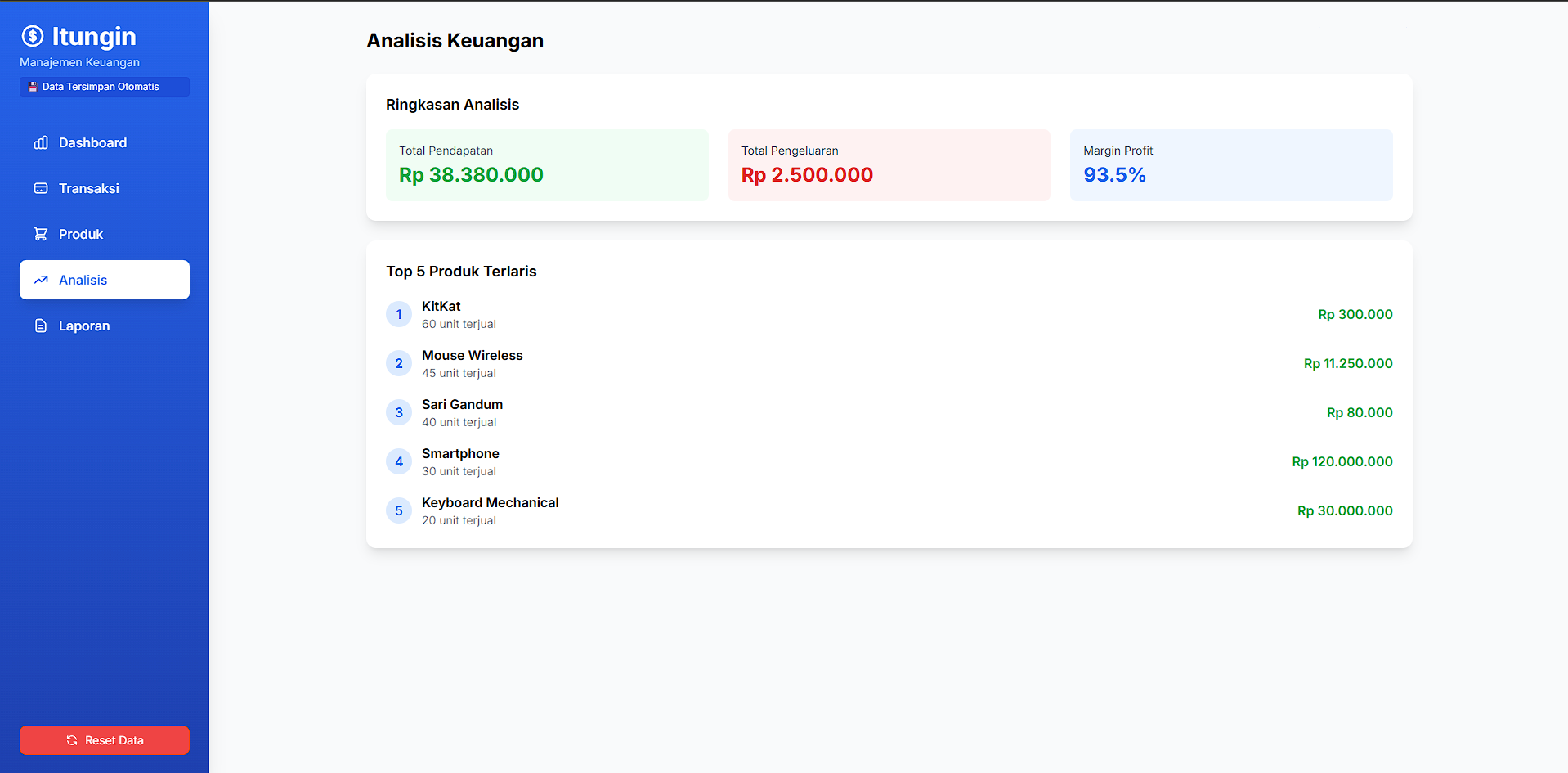This screenshot has width=1568, height=773.
Task: Click the Data Tersimpan Otomatis badge
Action: [x=104, y=86]
